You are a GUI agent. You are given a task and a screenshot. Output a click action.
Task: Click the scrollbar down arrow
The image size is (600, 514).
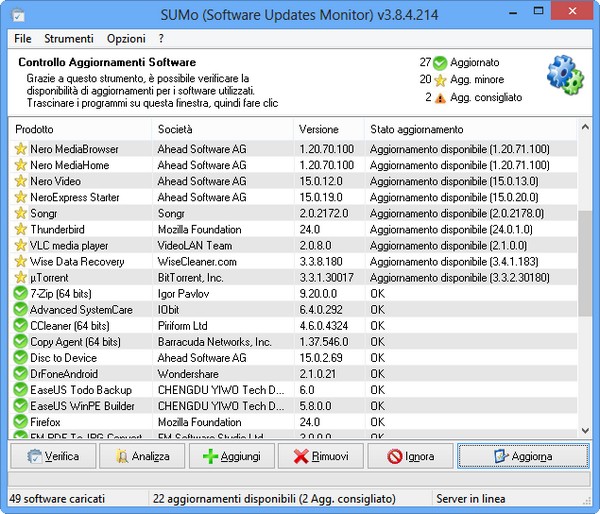tap(585, 431)
